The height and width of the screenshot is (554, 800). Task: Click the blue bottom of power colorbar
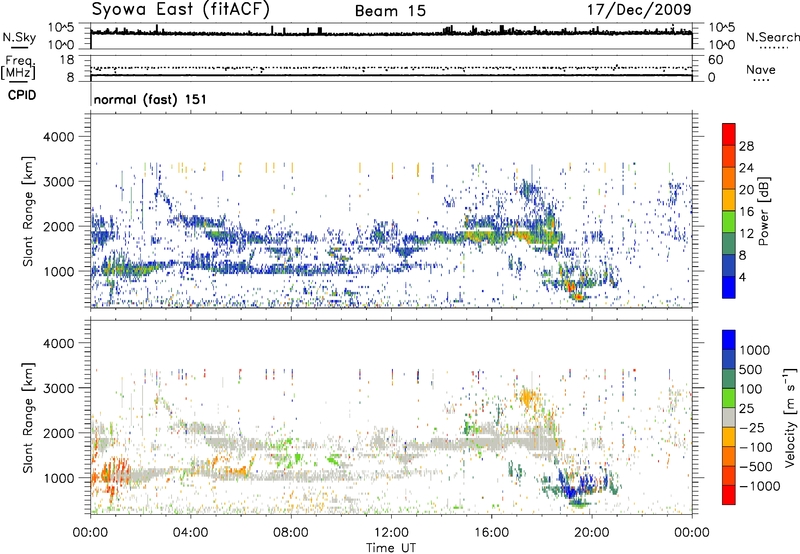(x=729, y=287)
